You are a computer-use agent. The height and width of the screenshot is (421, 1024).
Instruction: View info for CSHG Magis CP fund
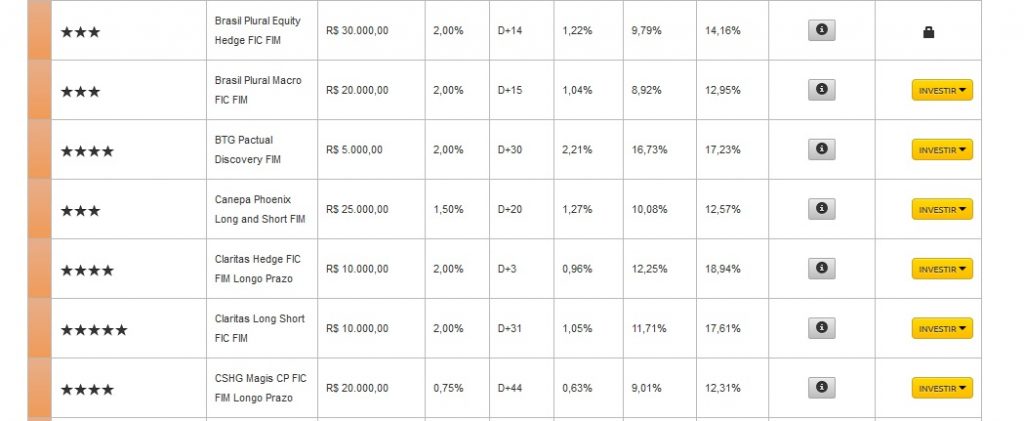(821, 388)
